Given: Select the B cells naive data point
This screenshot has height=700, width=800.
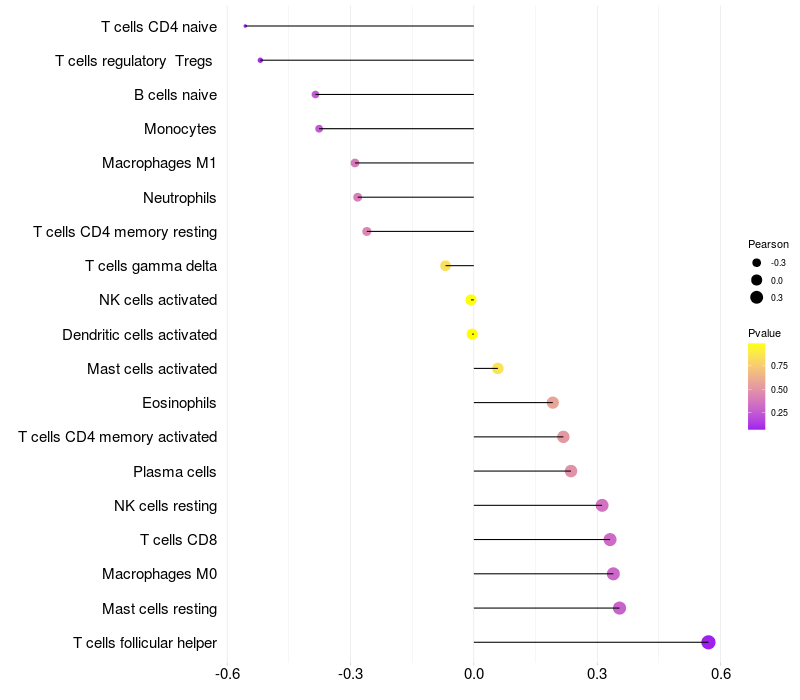Looking at the screenshot, I should 315,95.
